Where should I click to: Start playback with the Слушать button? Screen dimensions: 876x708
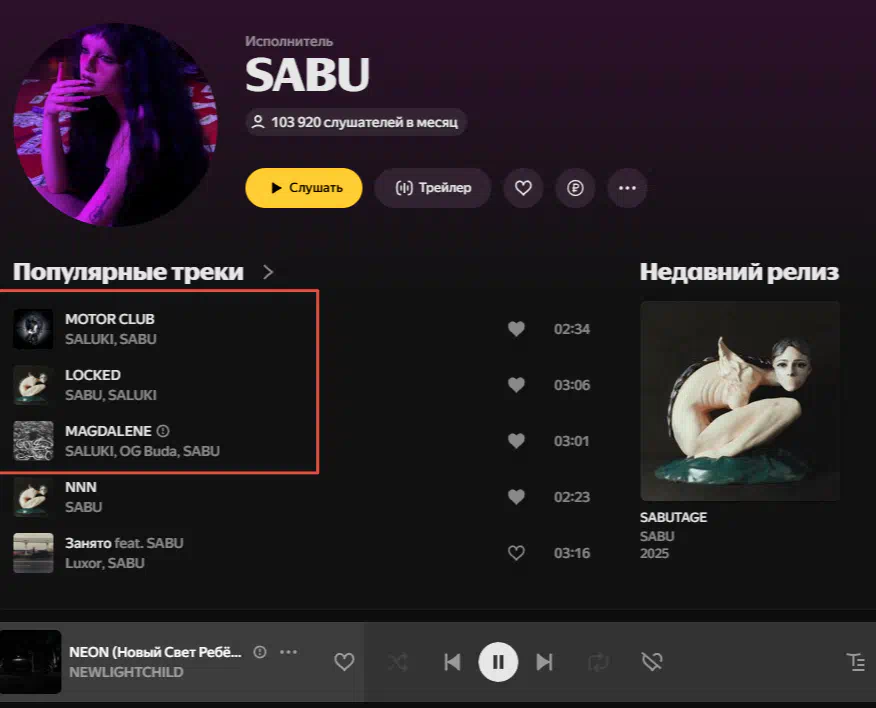tap(303, 188)
